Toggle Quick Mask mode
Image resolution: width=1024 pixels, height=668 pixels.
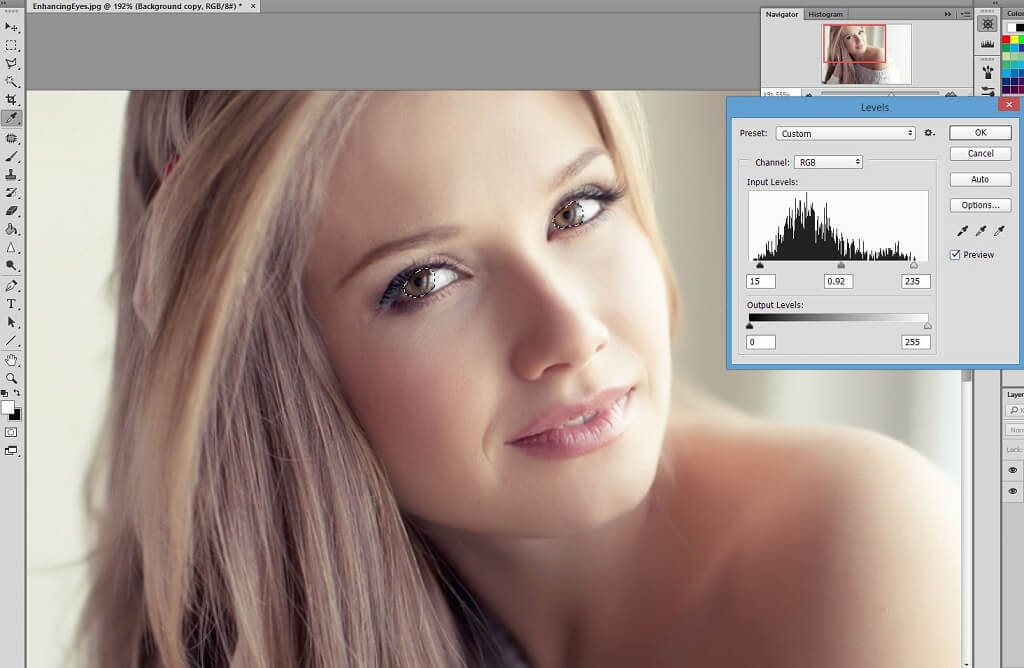click(11, 432)
